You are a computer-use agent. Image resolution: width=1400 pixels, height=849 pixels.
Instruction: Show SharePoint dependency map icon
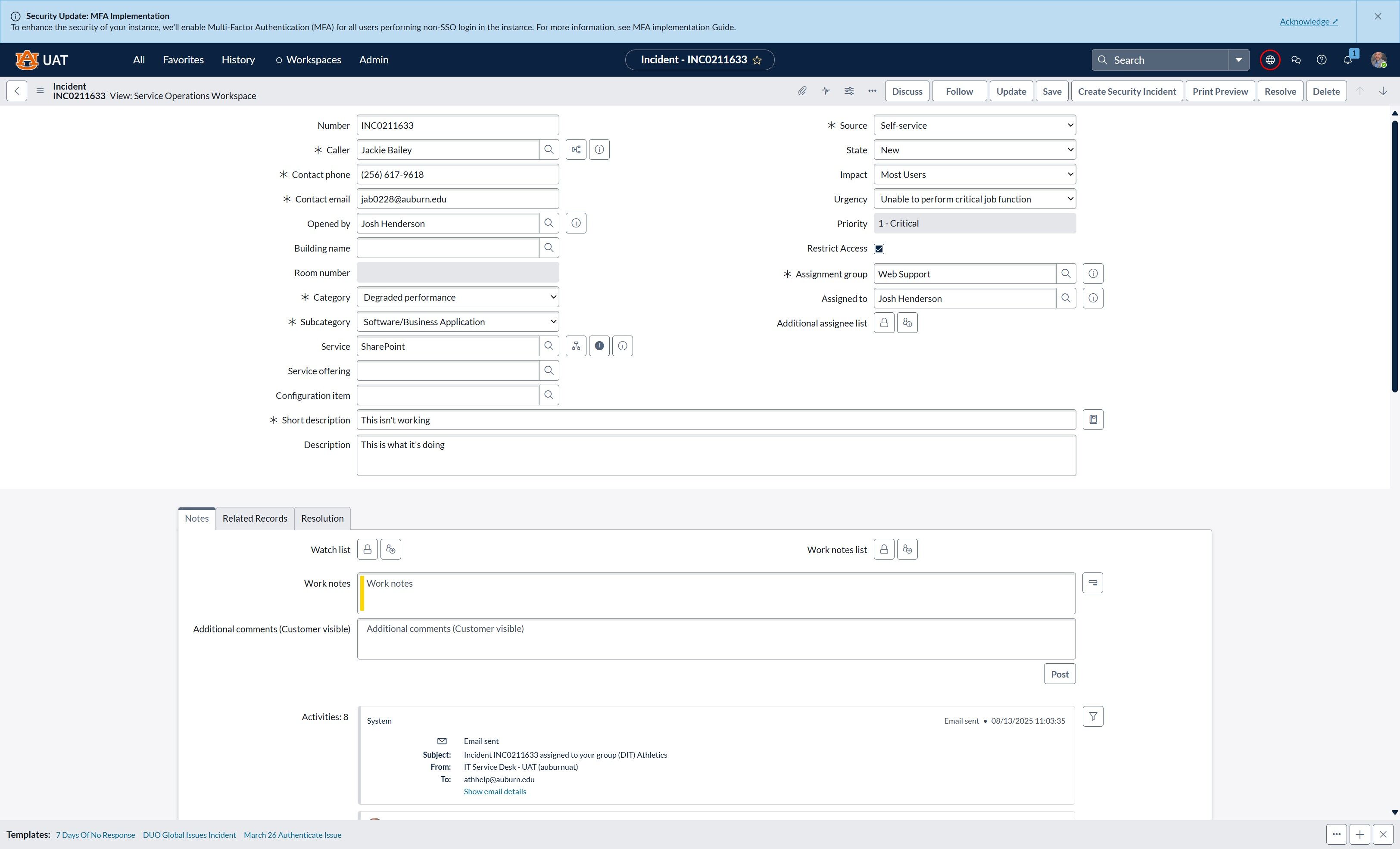(576, 346)
